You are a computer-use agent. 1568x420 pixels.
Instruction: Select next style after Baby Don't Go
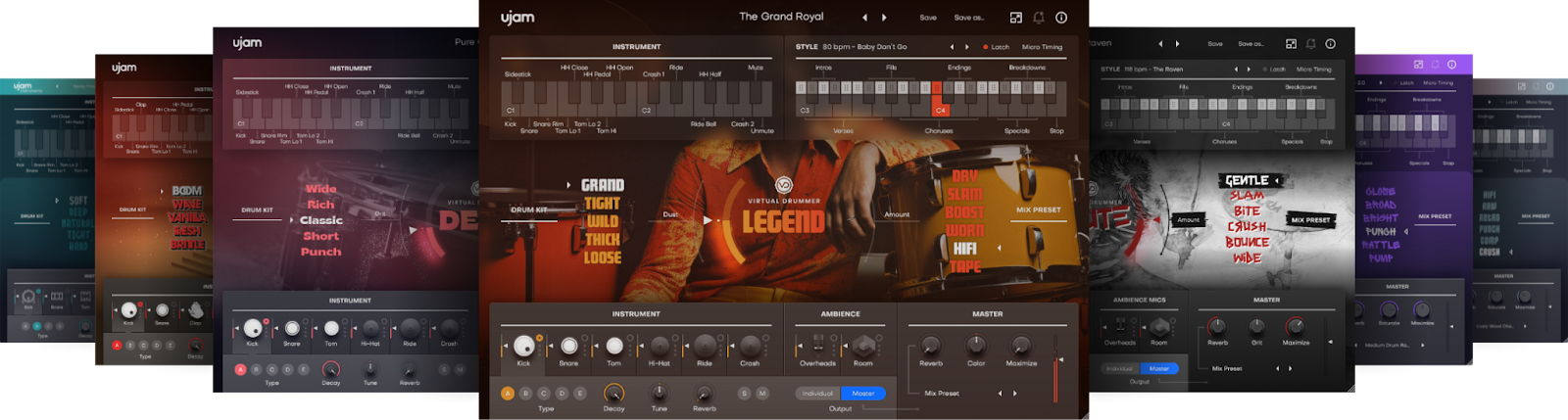[967, 47]
